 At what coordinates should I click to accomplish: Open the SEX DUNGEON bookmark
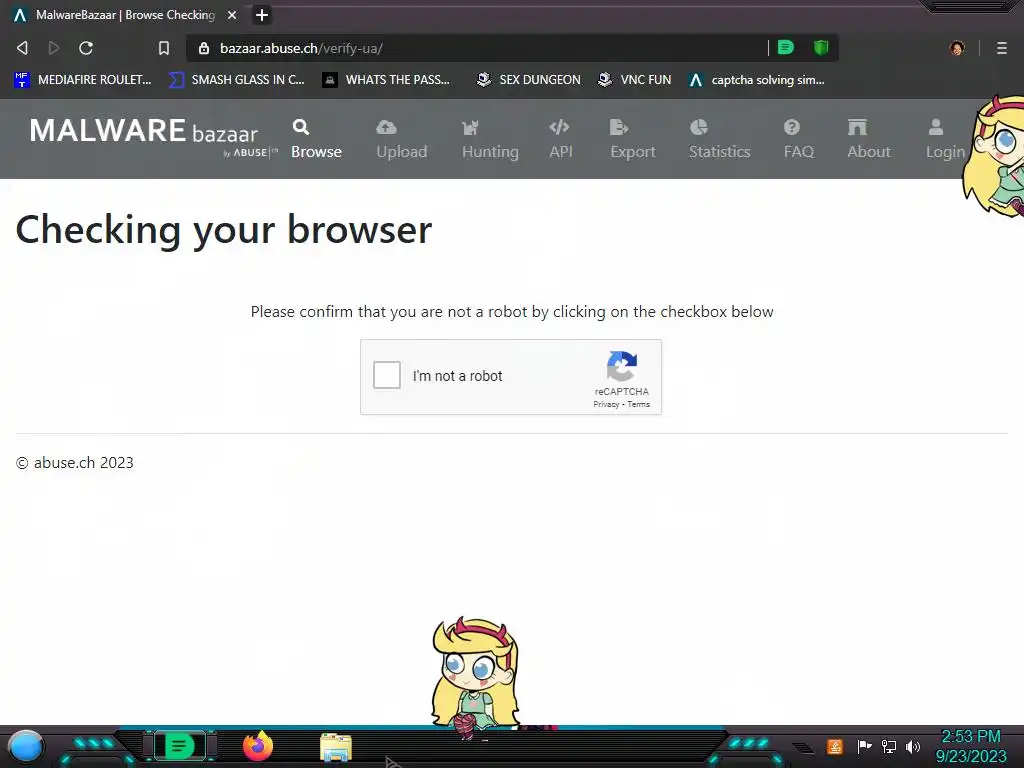pos(528,80)
